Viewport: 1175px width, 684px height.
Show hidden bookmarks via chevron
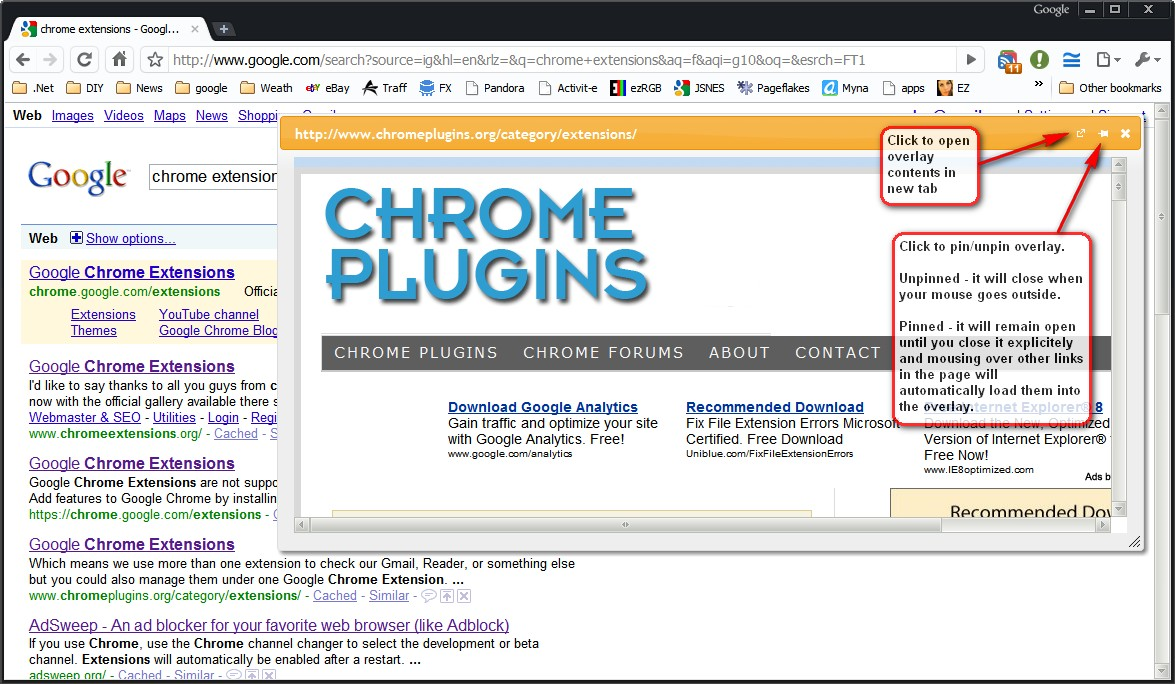point(1038,85)
